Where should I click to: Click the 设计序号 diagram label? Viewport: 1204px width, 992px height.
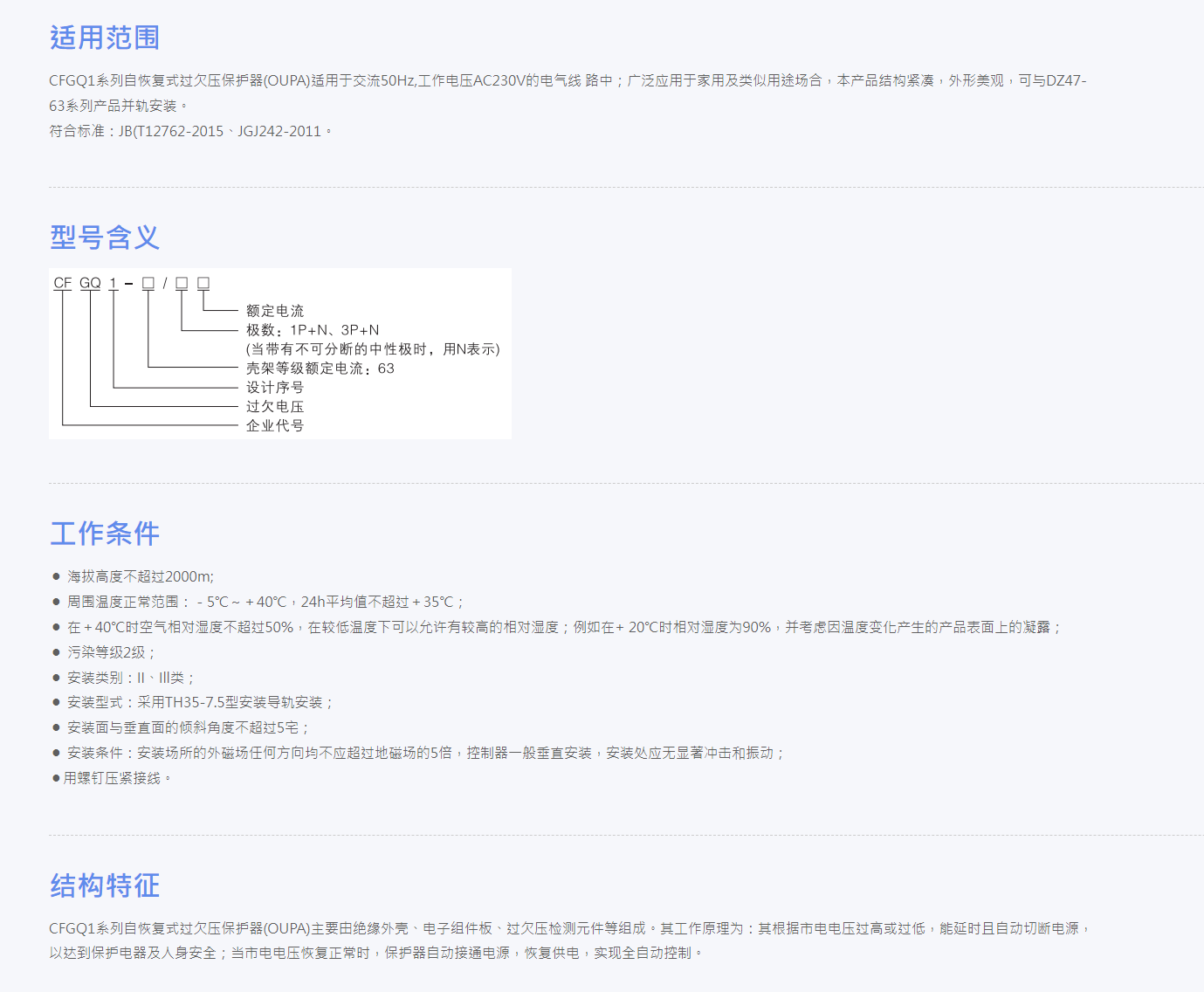[272, 387]
